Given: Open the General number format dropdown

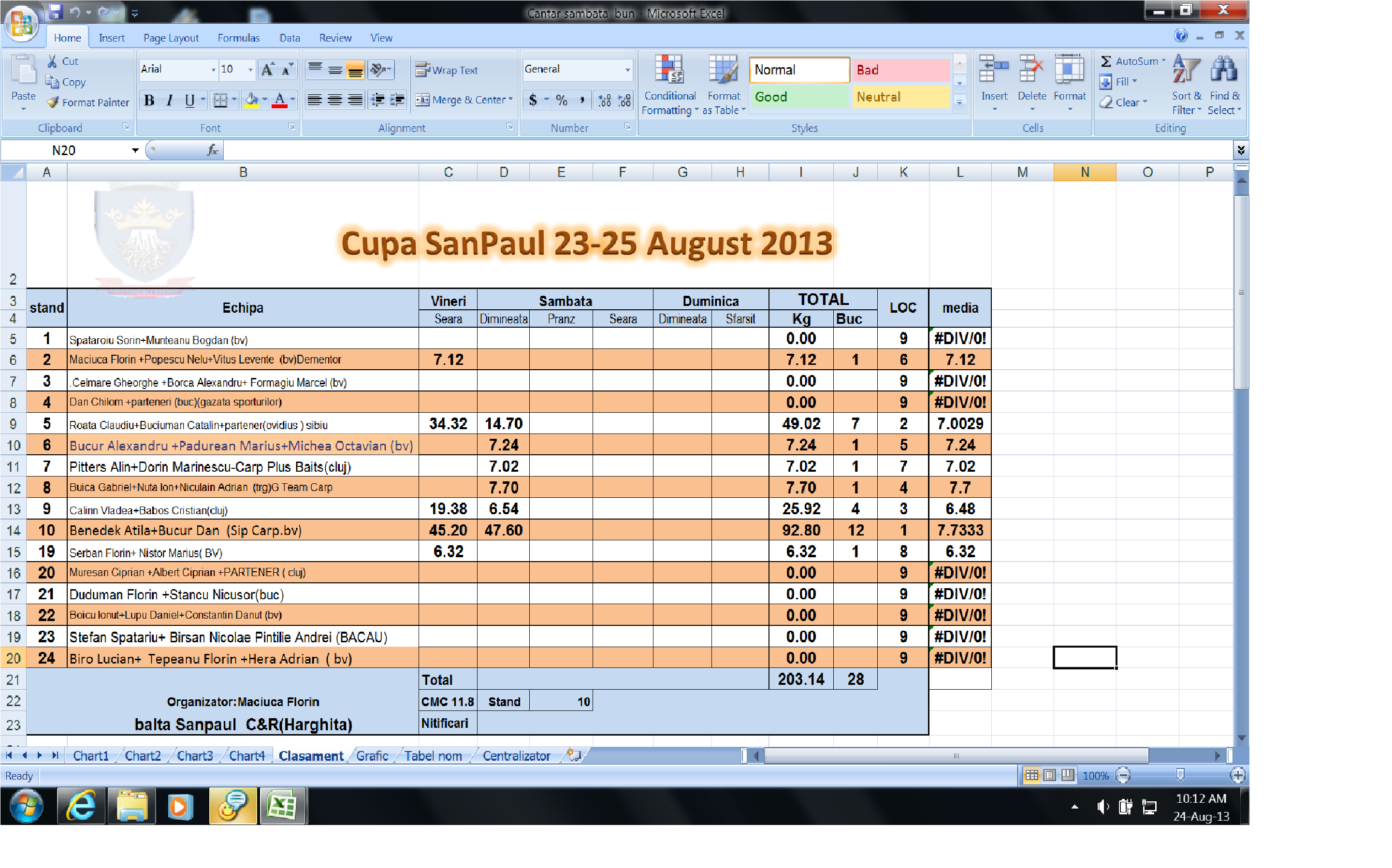Looking at the screenshot, I should point(627,70).
